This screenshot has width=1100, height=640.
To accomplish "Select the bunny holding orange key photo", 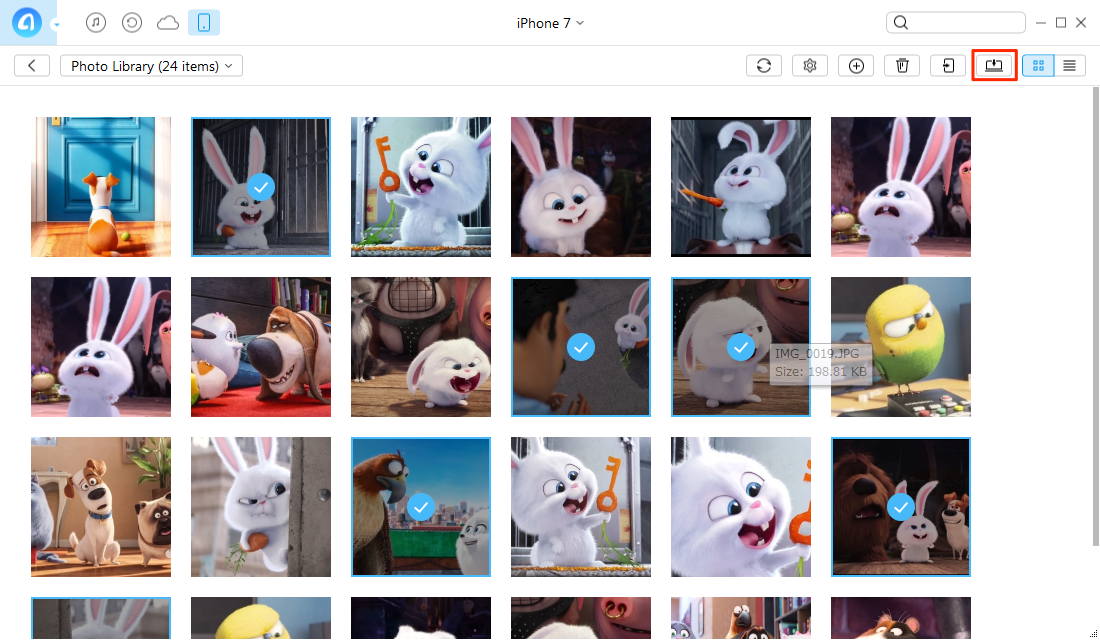I will pos(421,187).
